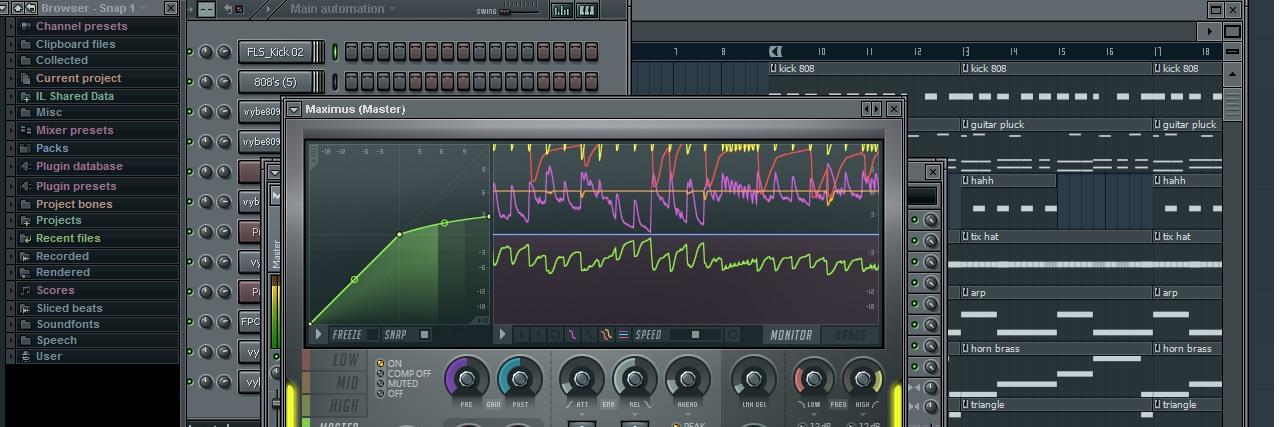The image size is (1280, 427).
Task: Click the POST gain knob
Action: pos(519,378)
